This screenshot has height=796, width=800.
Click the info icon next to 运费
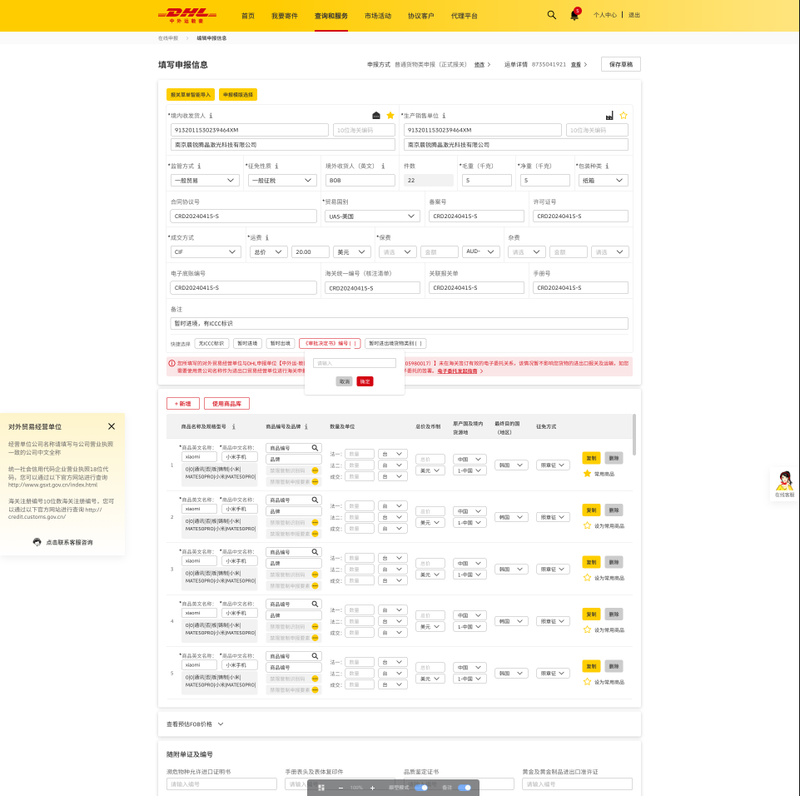267,238
